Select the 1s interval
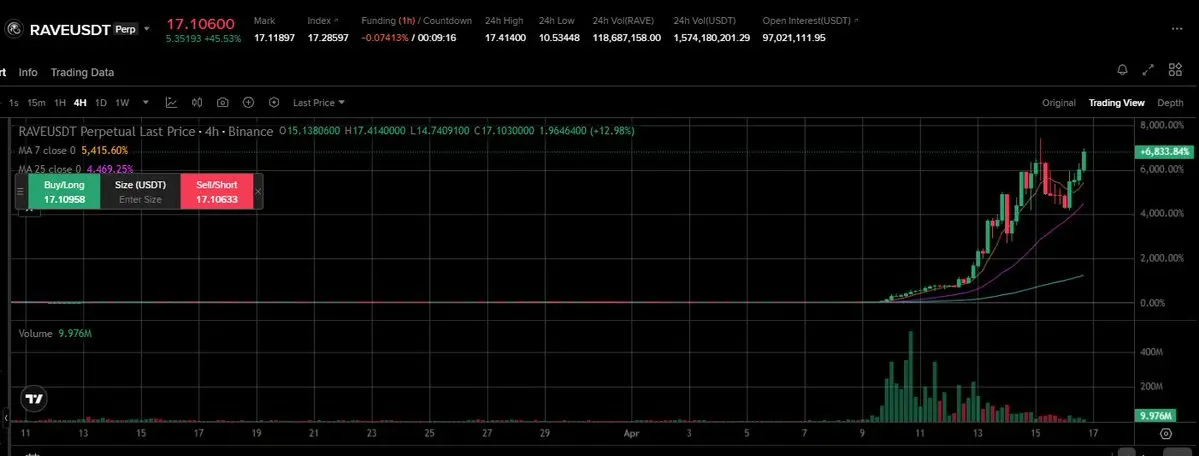 (x=14, y=103)
